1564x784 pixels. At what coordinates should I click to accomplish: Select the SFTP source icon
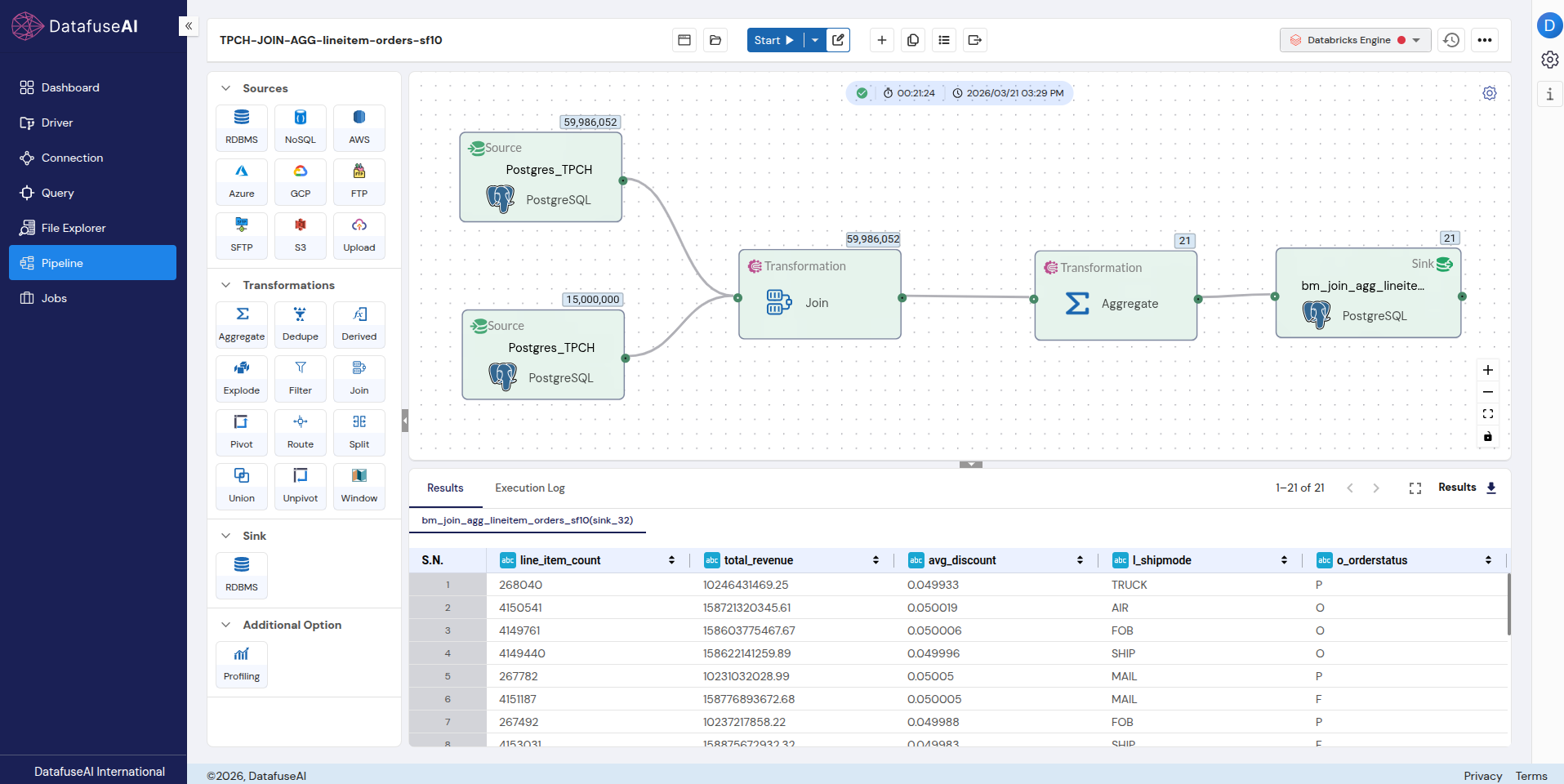pyautogui.click(x=242, y=235)
